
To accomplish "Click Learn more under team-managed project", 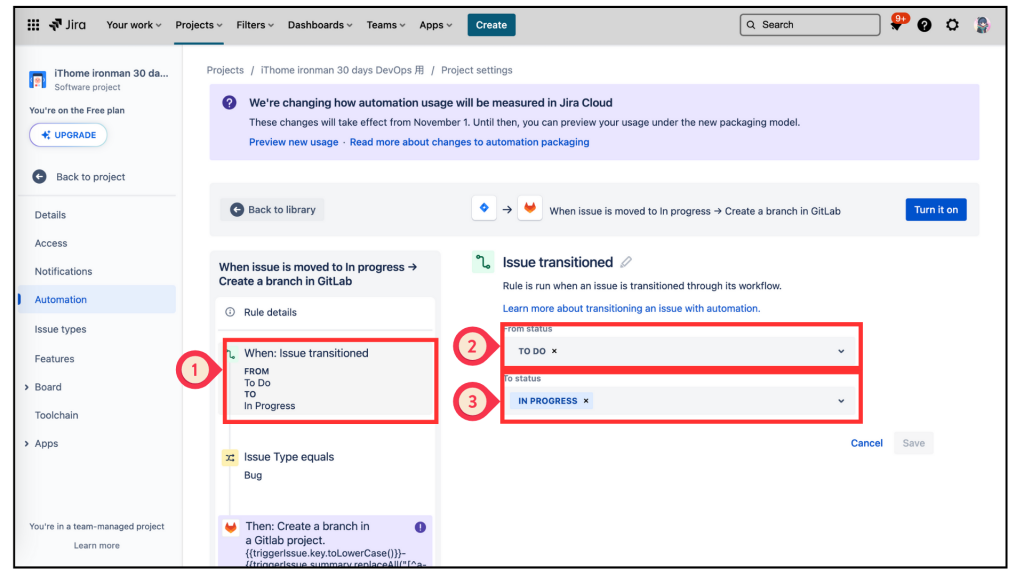I will [97, 545].
